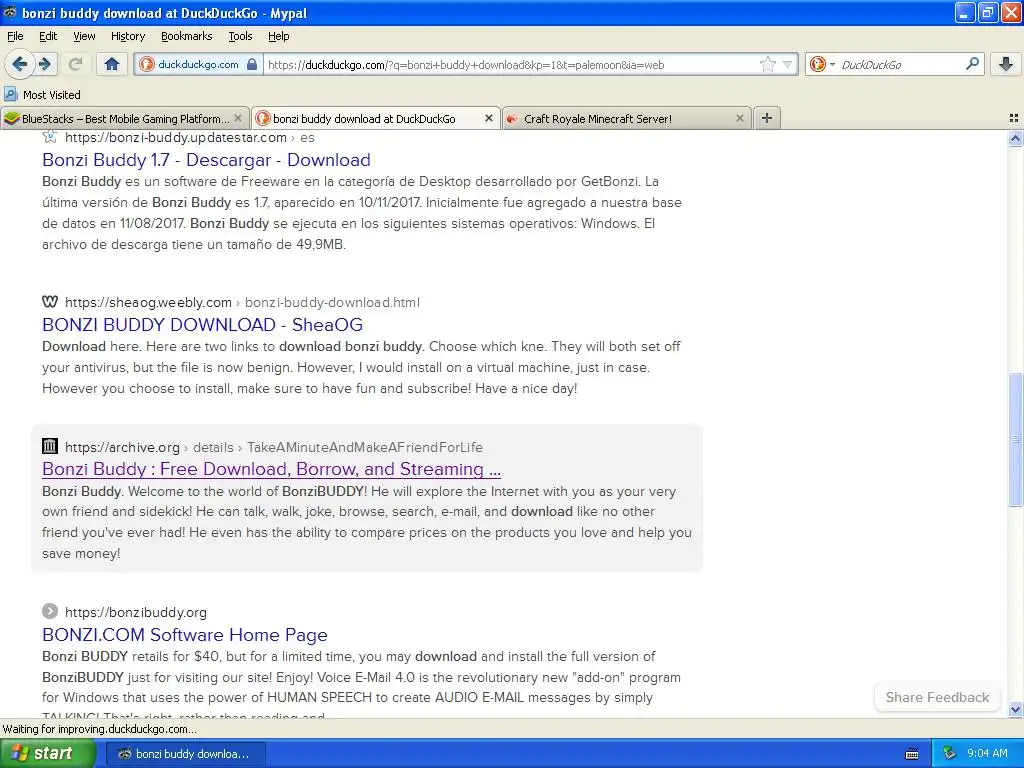Screen dimensions: 1024x768
Task: Go forward with the Forward arrow button
Action: point(44,64)
